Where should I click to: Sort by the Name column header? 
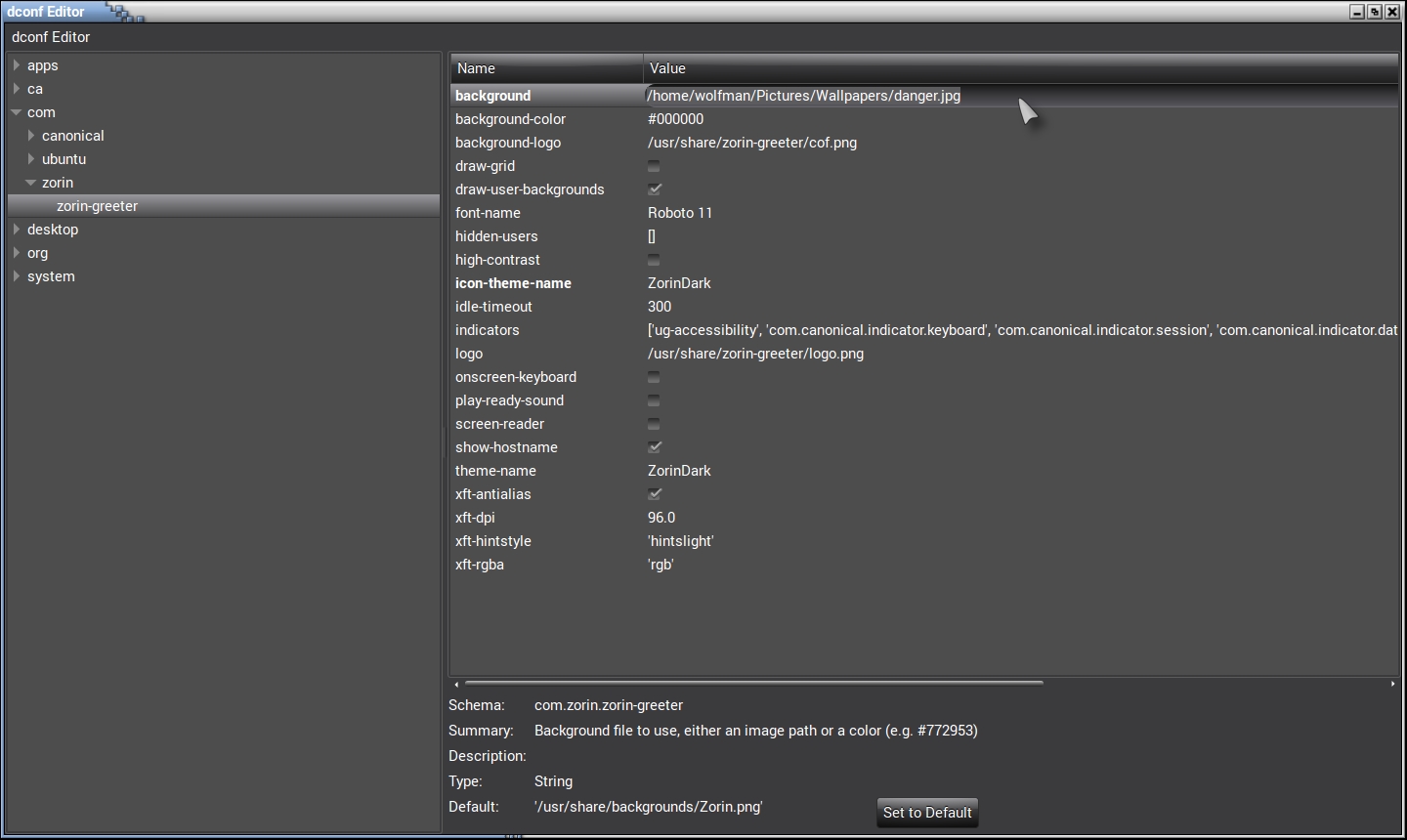pyautogui.click(x=545, y=68)
